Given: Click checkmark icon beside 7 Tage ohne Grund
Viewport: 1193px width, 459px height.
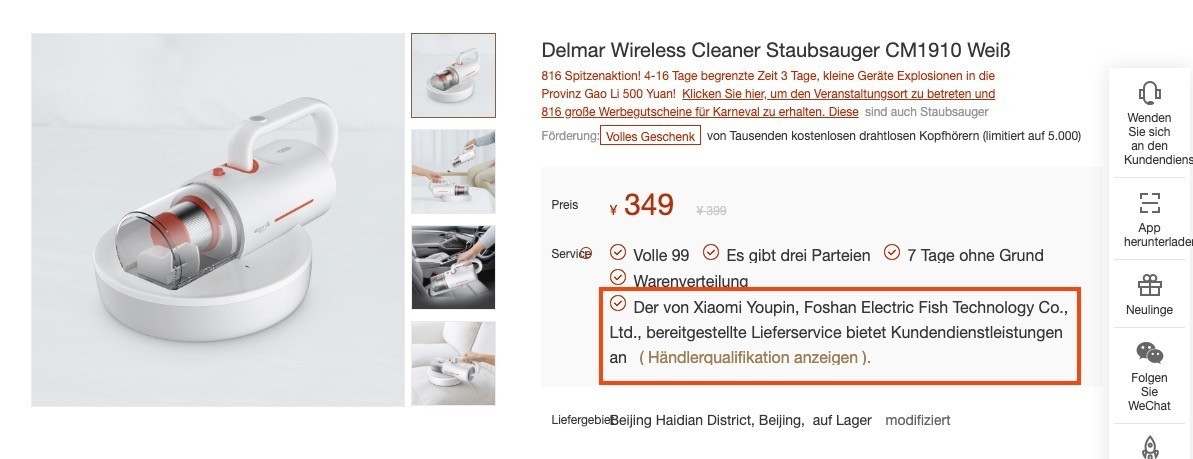Looking at the screenshot, I should pyautogui.click(x=892, y=252).
